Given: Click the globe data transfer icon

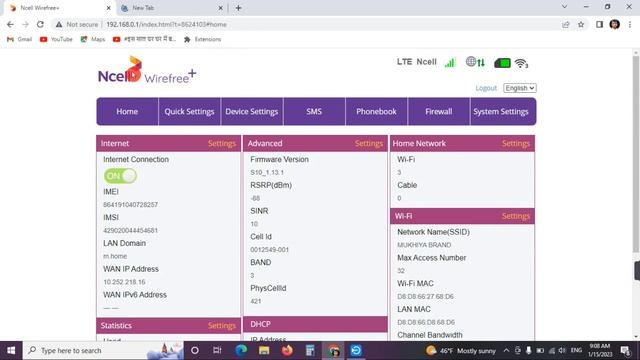Looking at the screenshot, I should coord(475,62).
